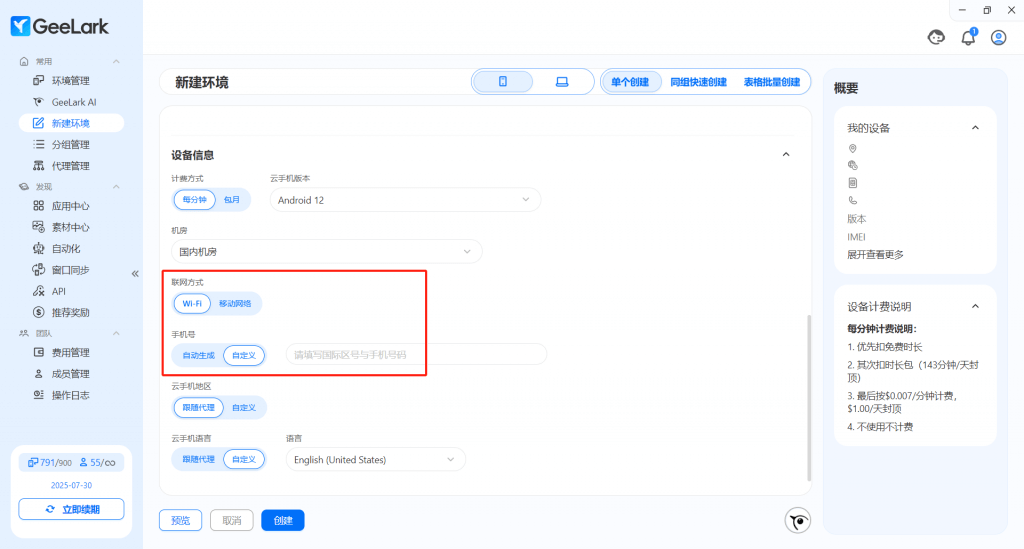Screen dimensions: 1024x549
Task: Click the phone number input field
Action: [x=416, y=354]
